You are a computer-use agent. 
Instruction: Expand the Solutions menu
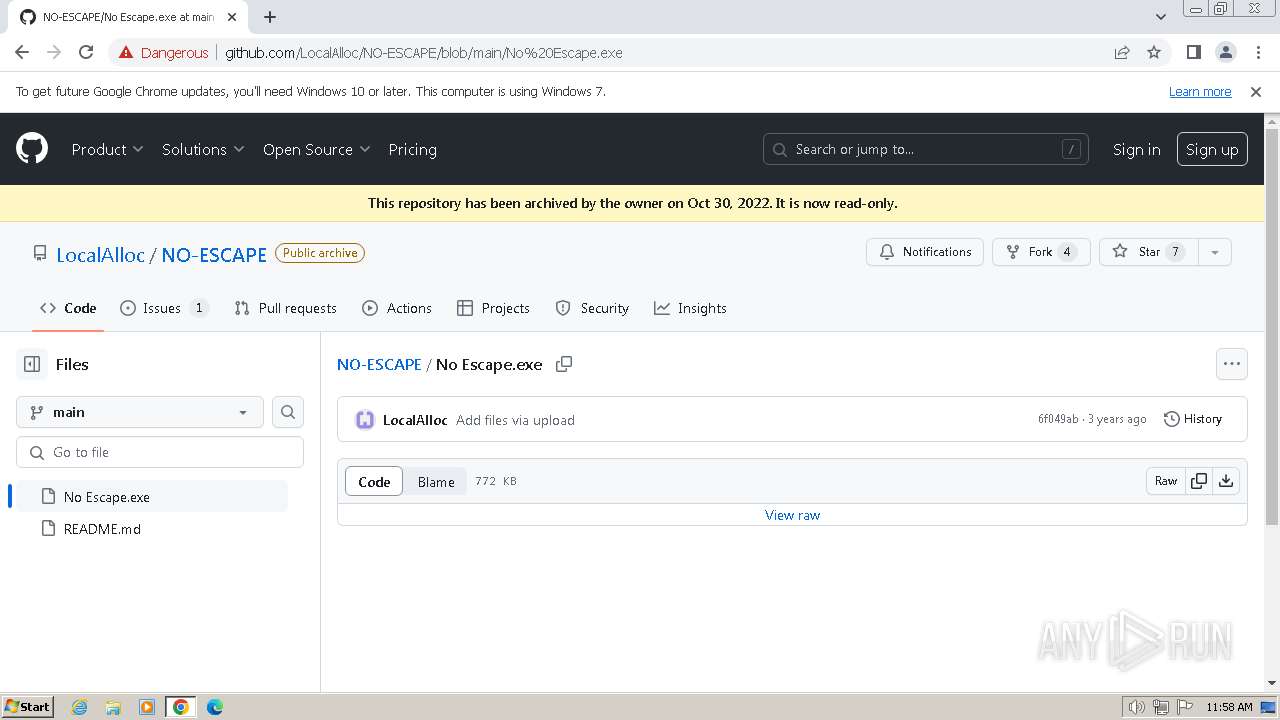pos(203,149)
